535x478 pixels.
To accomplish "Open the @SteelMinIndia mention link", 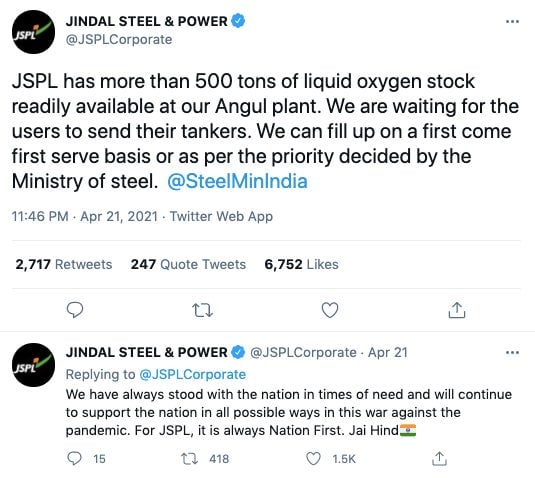I will [x=237, y=181].
